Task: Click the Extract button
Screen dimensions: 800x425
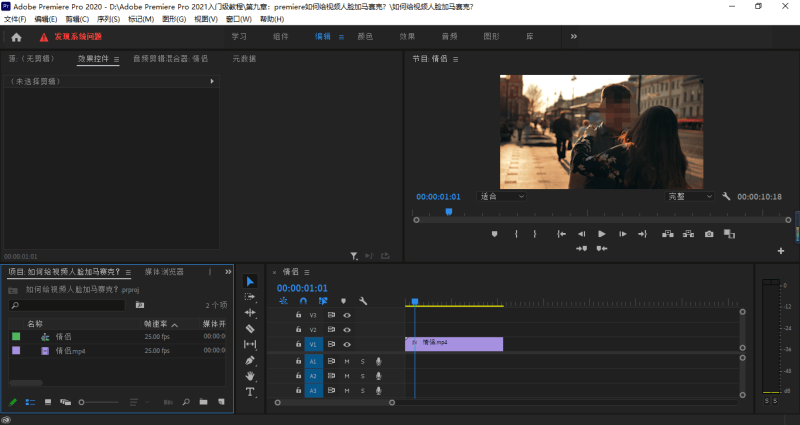Action: [688, 234]
